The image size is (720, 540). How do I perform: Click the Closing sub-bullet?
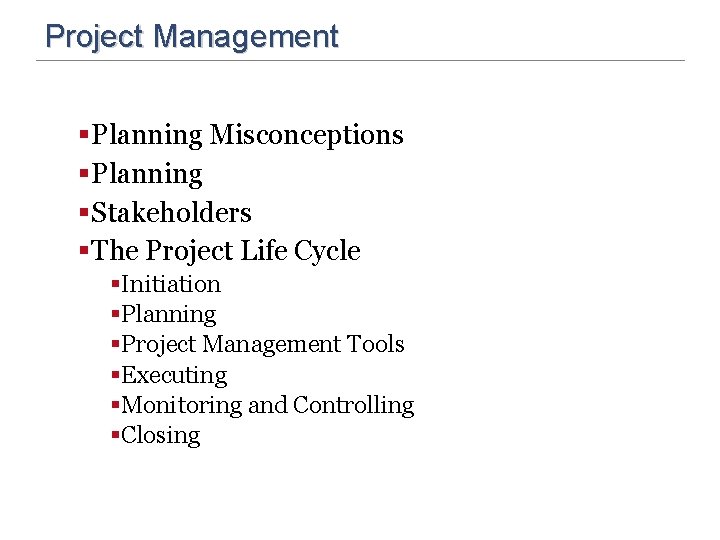[161, 436]
